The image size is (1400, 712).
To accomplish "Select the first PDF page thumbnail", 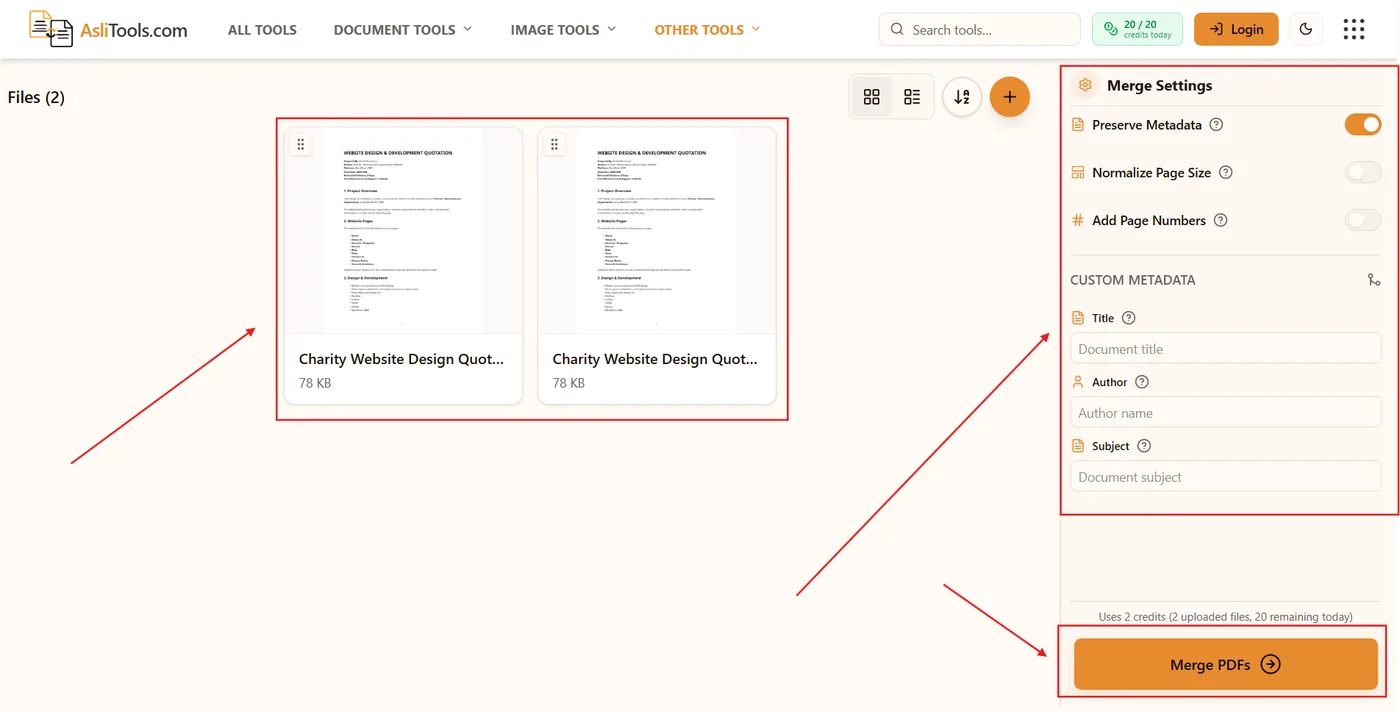I will pyautogui.click(x=403, y=230).
